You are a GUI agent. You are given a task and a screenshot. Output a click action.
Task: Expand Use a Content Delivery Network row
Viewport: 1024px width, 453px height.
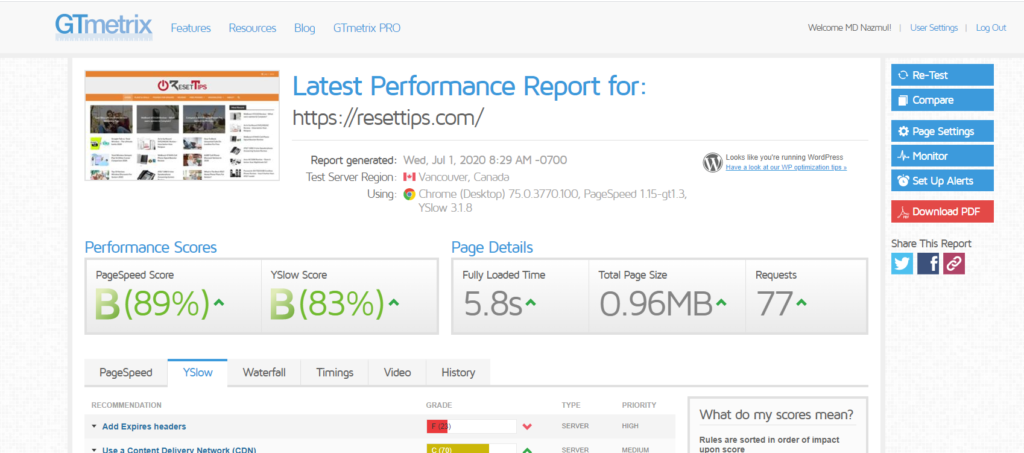(x=94, y=450)
